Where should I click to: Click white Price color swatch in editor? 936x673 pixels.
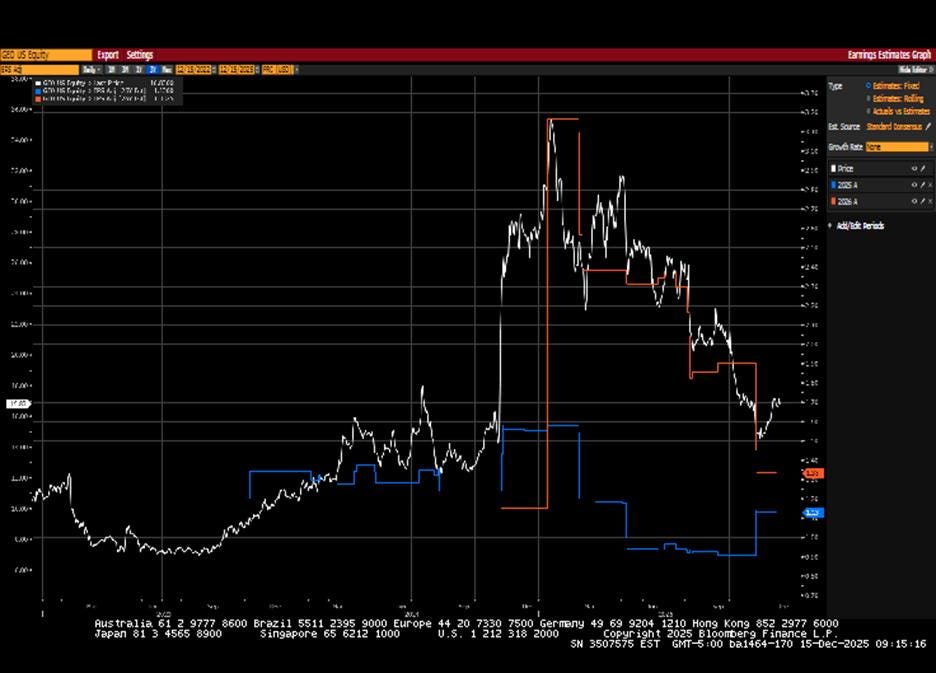833,169
